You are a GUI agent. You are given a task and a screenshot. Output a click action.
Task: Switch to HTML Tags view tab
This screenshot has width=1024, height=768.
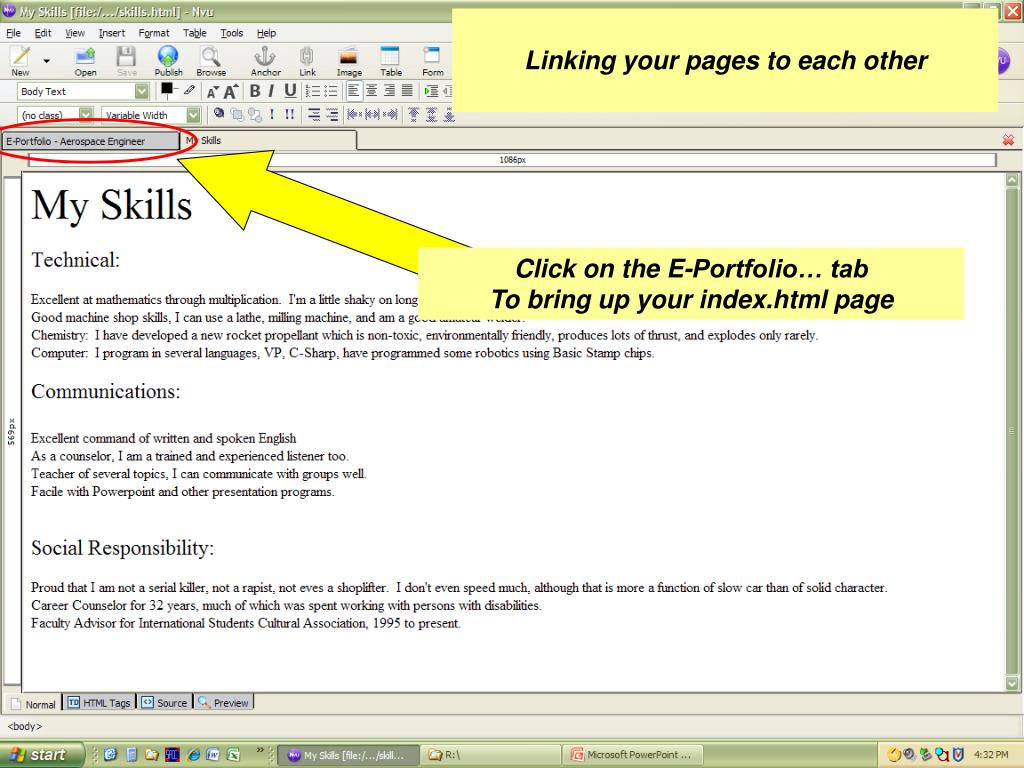[x=99, y=703]
